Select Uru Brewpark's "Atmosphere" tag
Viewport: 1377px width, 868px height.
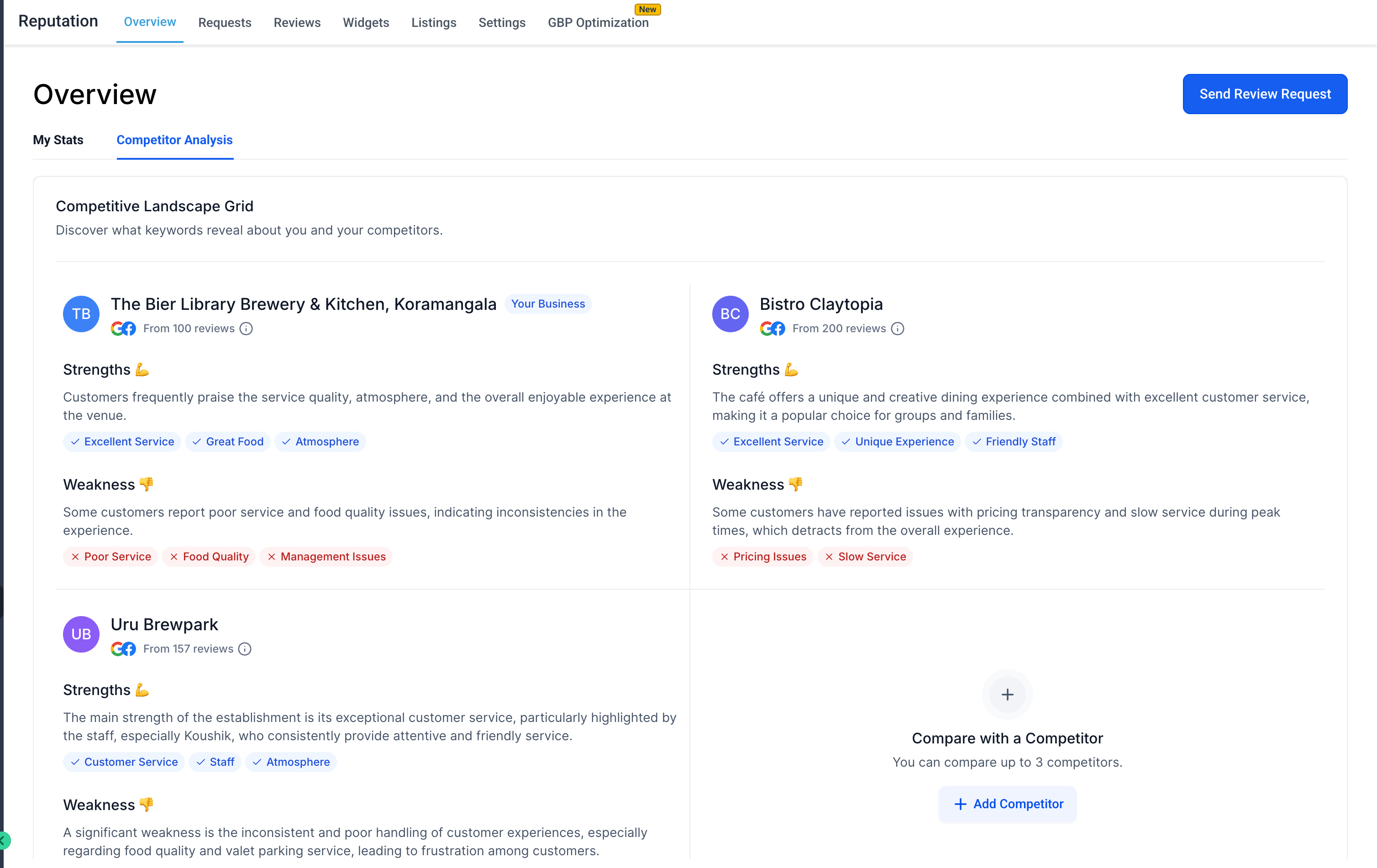(x=291, y=762)
